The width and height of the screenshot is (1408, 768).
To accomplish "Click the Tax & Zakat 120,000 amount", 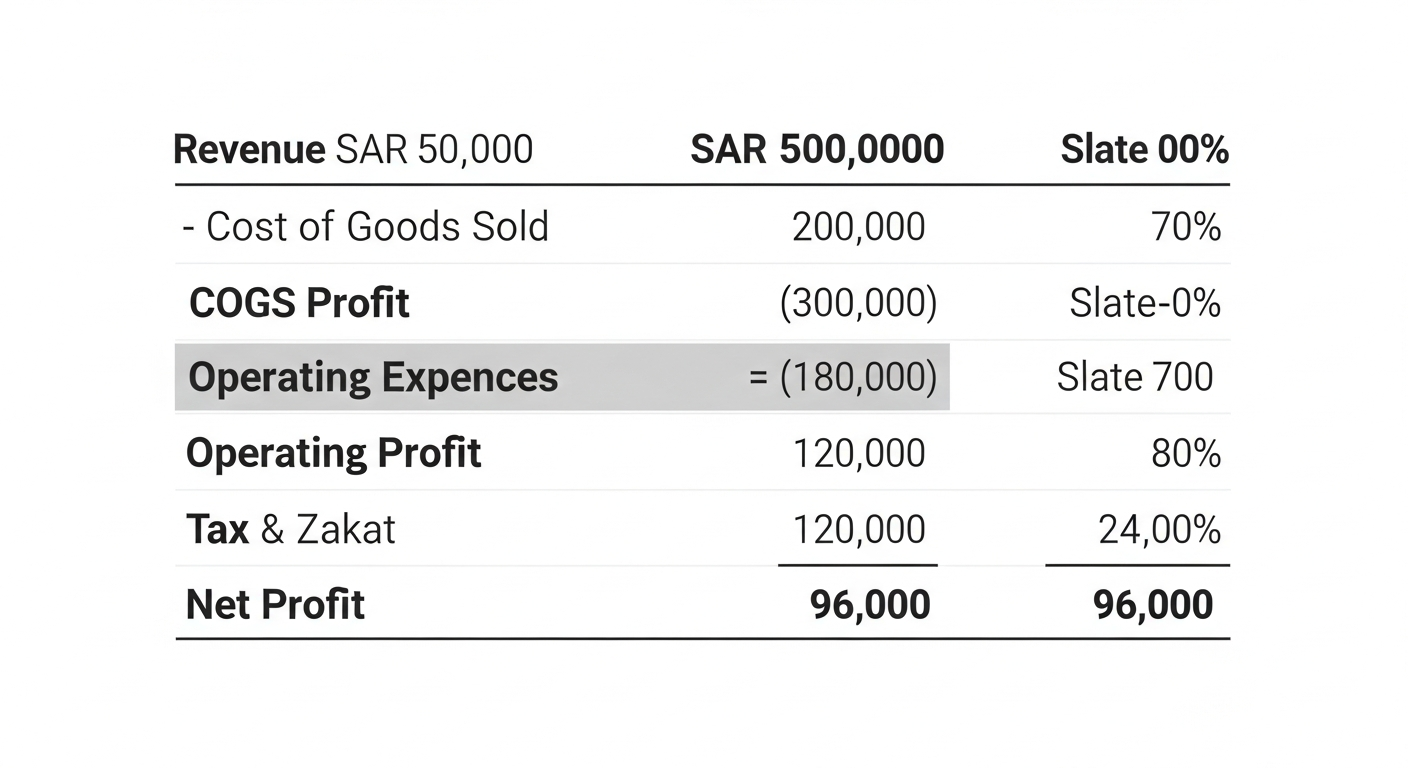I will [859, 529].
